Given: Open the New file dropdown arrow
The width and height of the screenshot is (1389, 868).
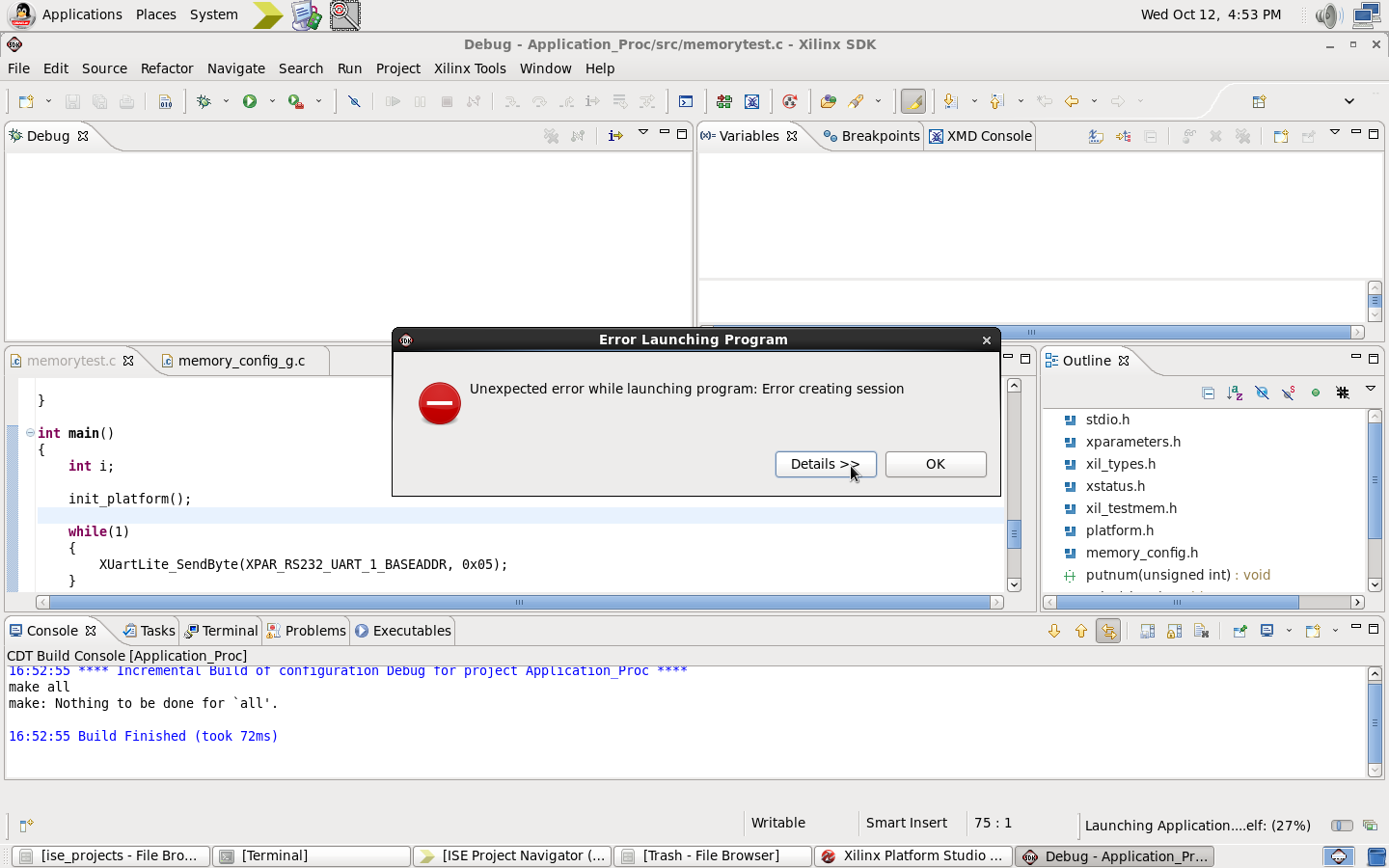Looking at the screenshot, I should tap(46, 101).
